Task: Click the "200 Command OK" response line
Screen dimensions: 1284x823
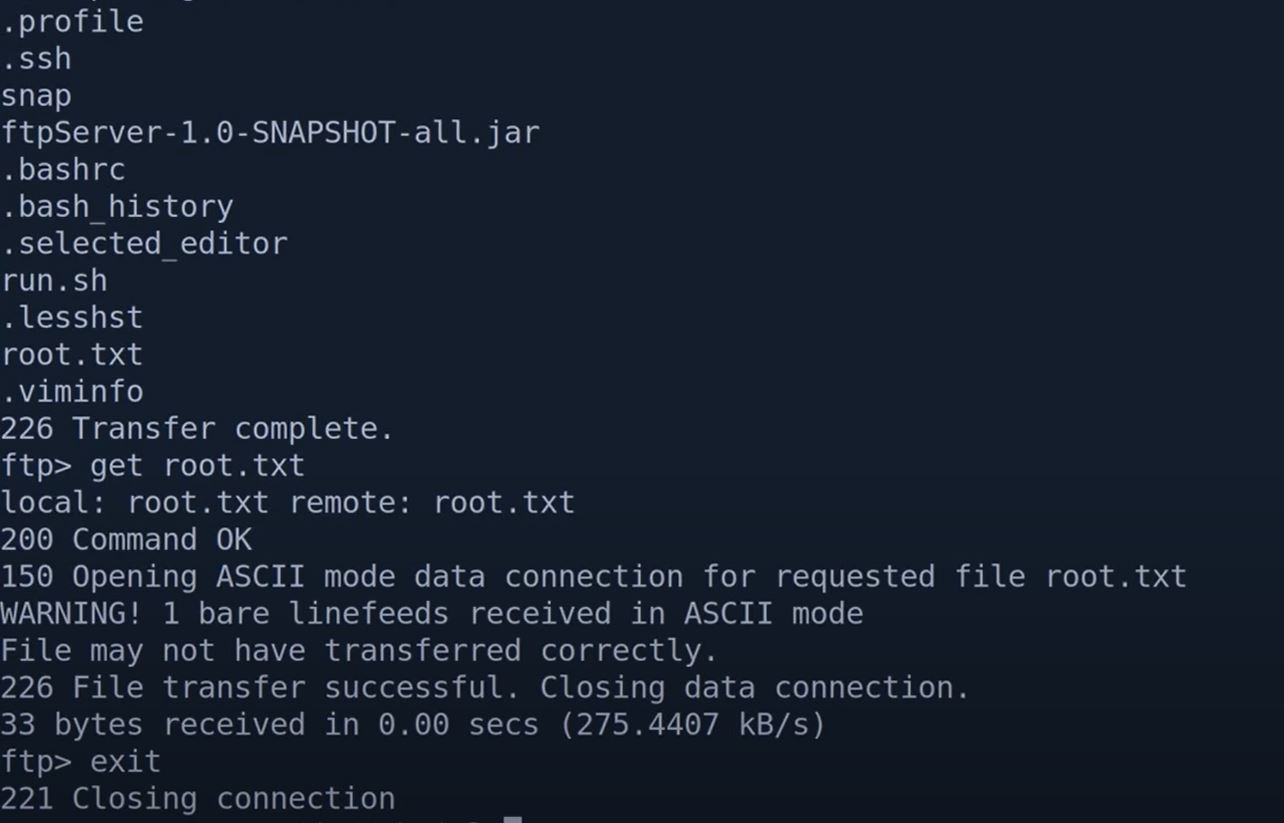Action: click(126, 540)
